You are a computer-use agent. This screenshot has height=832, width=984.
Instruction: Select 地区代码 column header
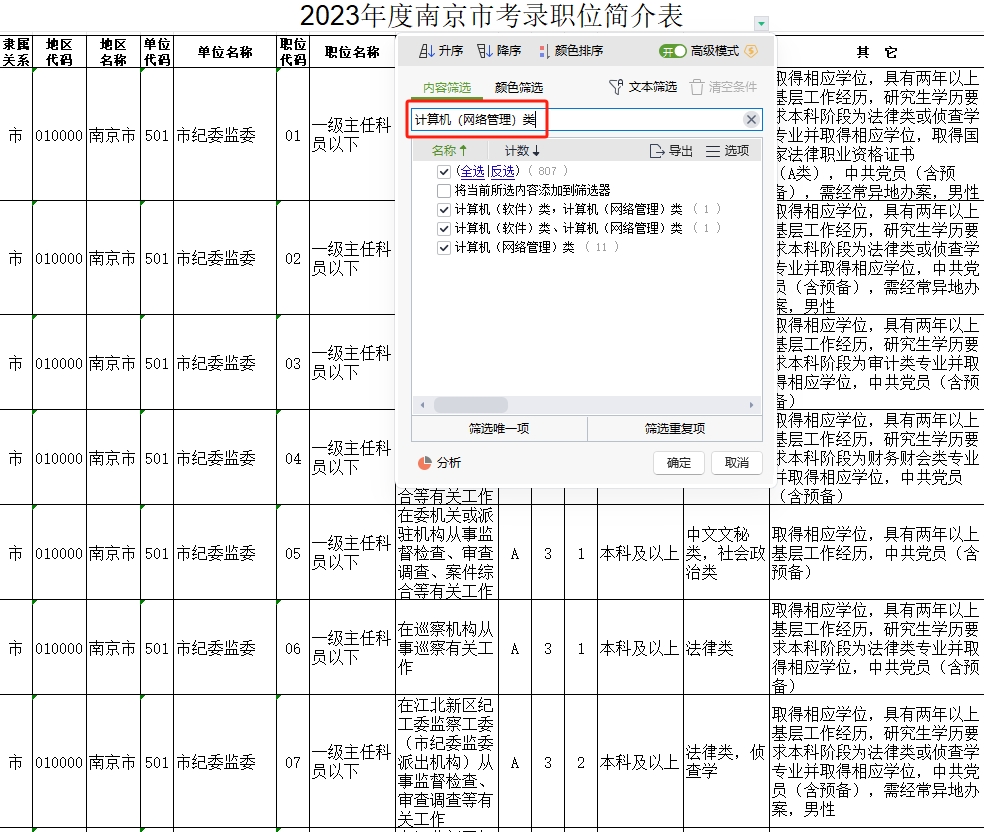(59, 51)
